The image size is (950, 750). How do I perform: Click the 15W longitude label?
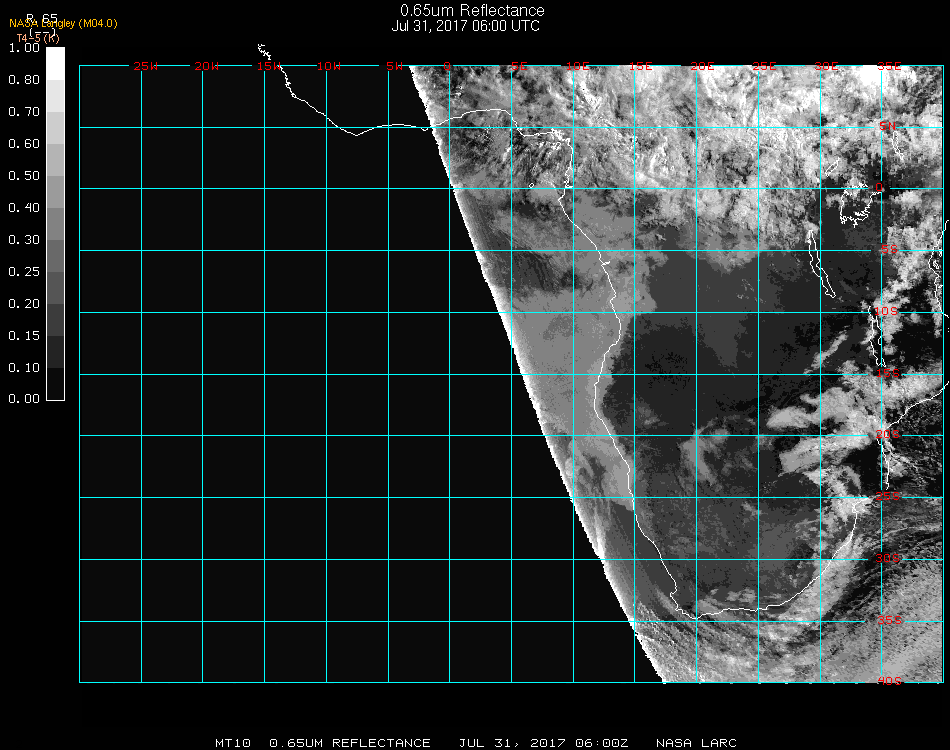pyautogui.click(x=268, y=66)
